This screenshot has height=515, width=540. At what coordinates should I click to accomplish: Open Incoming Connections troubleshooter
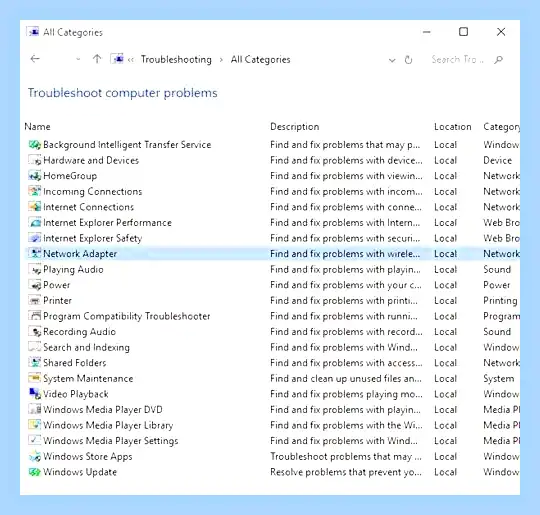[93, 192]
